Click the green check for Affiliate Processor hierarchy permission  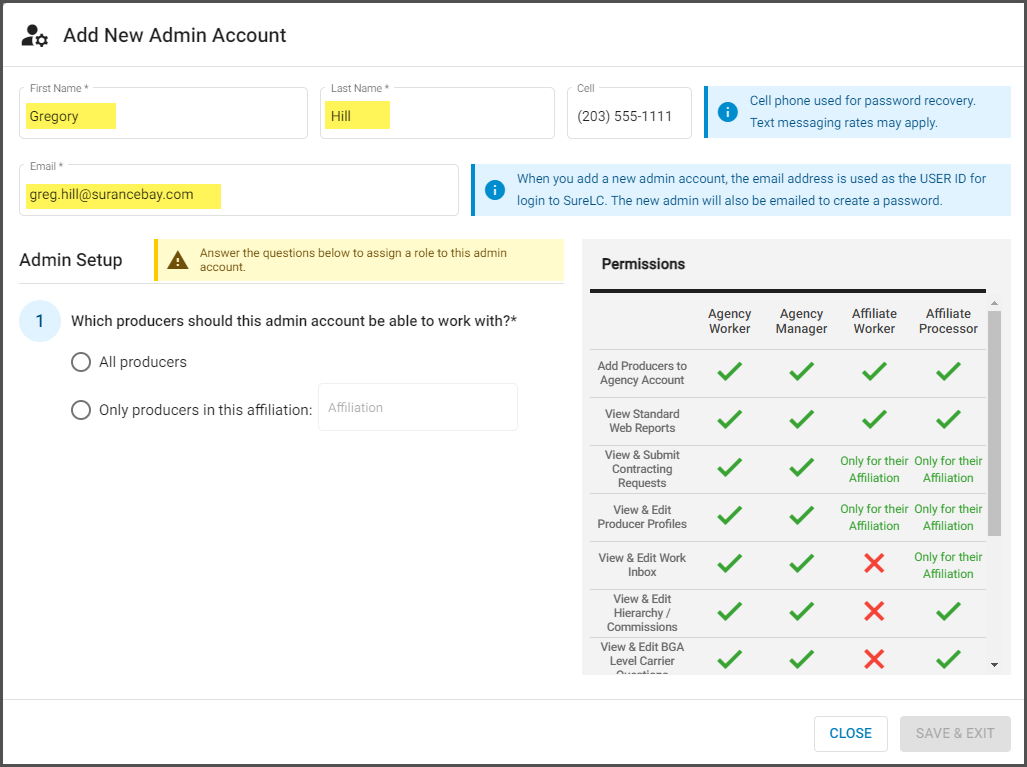point(948,611)
